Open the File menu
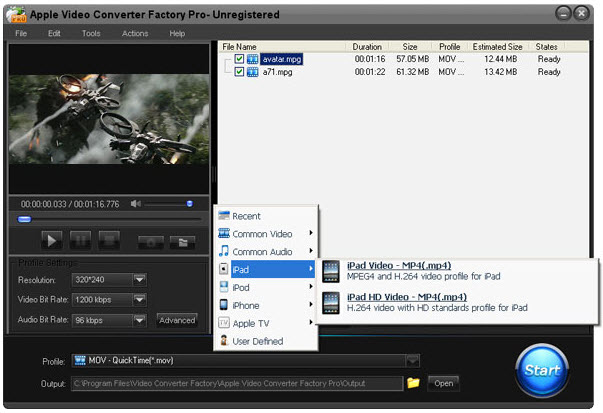The image size is (603, 413). tap(21, 33)
